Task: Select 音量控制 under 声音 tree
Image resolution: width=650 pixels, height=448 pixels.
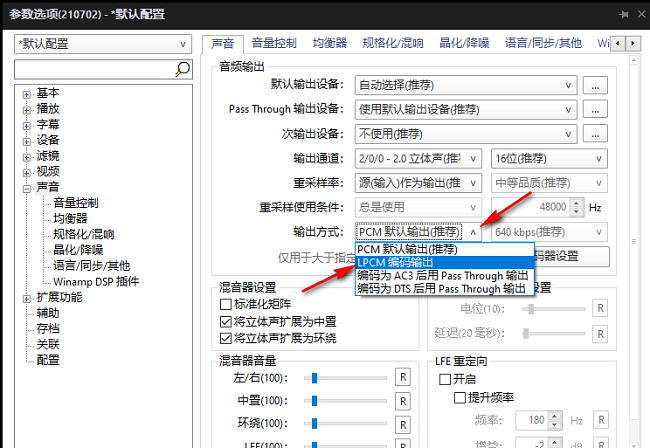Action: tap(76, 203)
